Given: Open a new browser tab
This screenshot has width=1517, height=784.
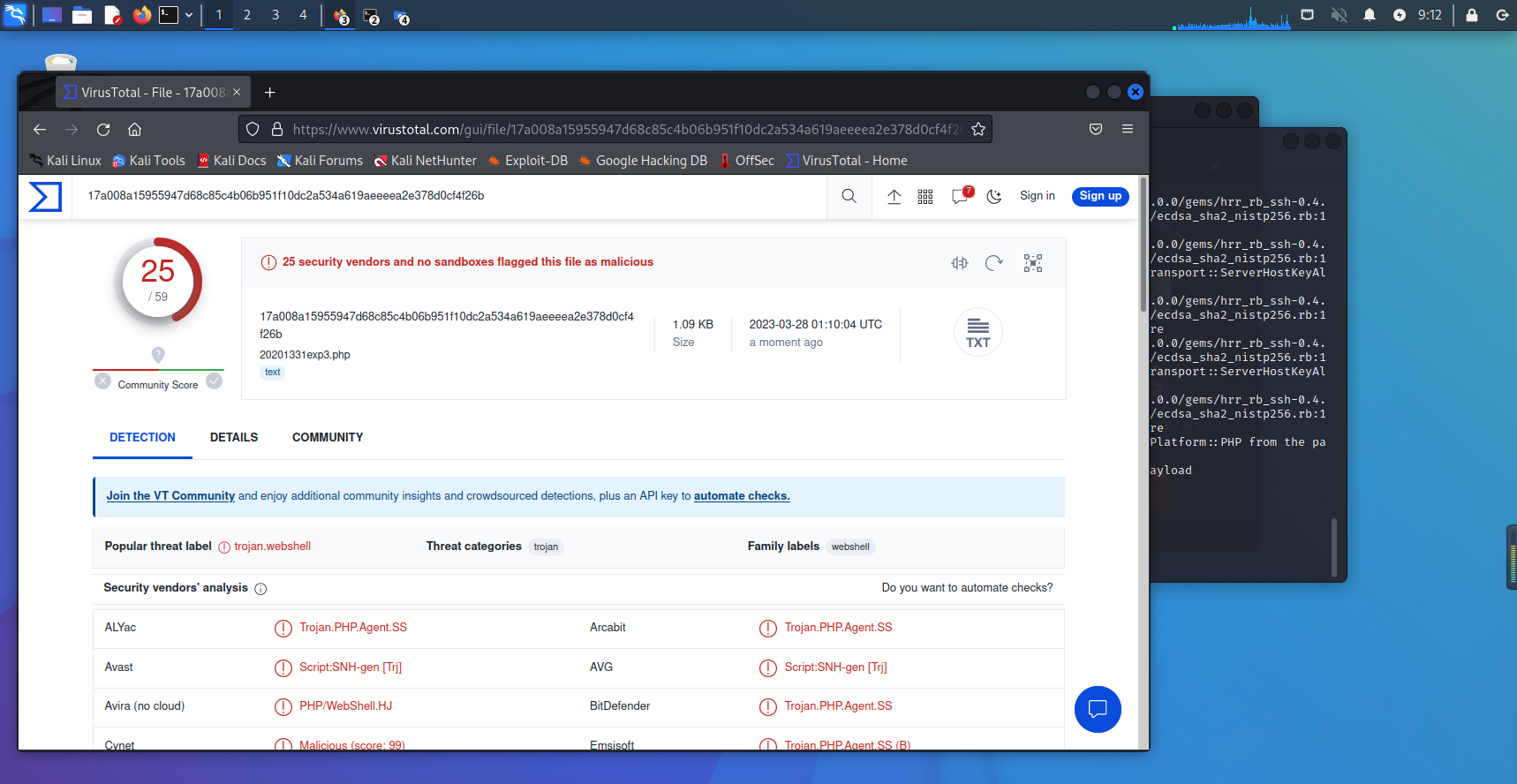Looking at the screenshot, I should point(270,93).
